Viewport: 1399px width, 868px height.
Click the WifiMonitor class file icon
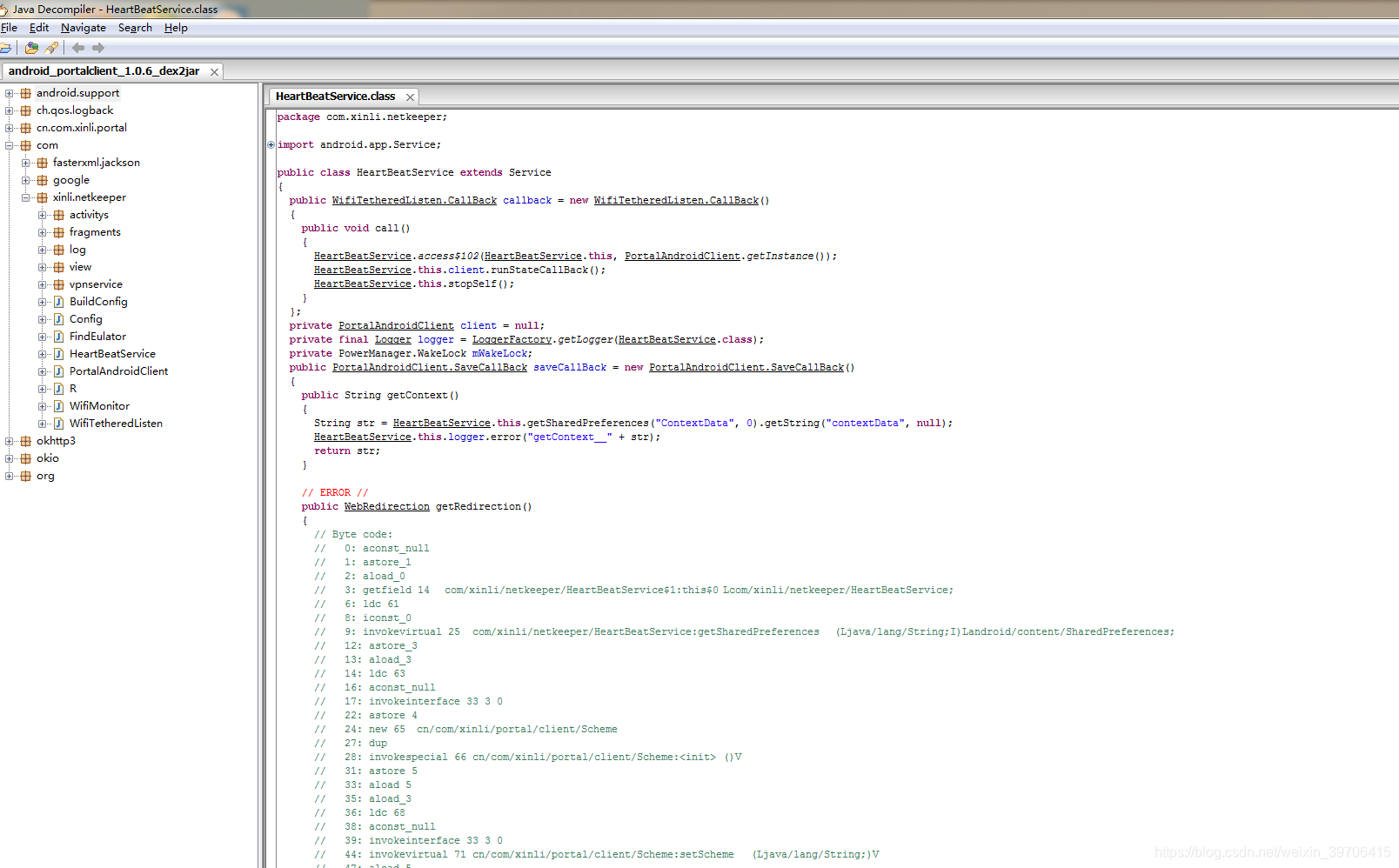click(59, 406)
